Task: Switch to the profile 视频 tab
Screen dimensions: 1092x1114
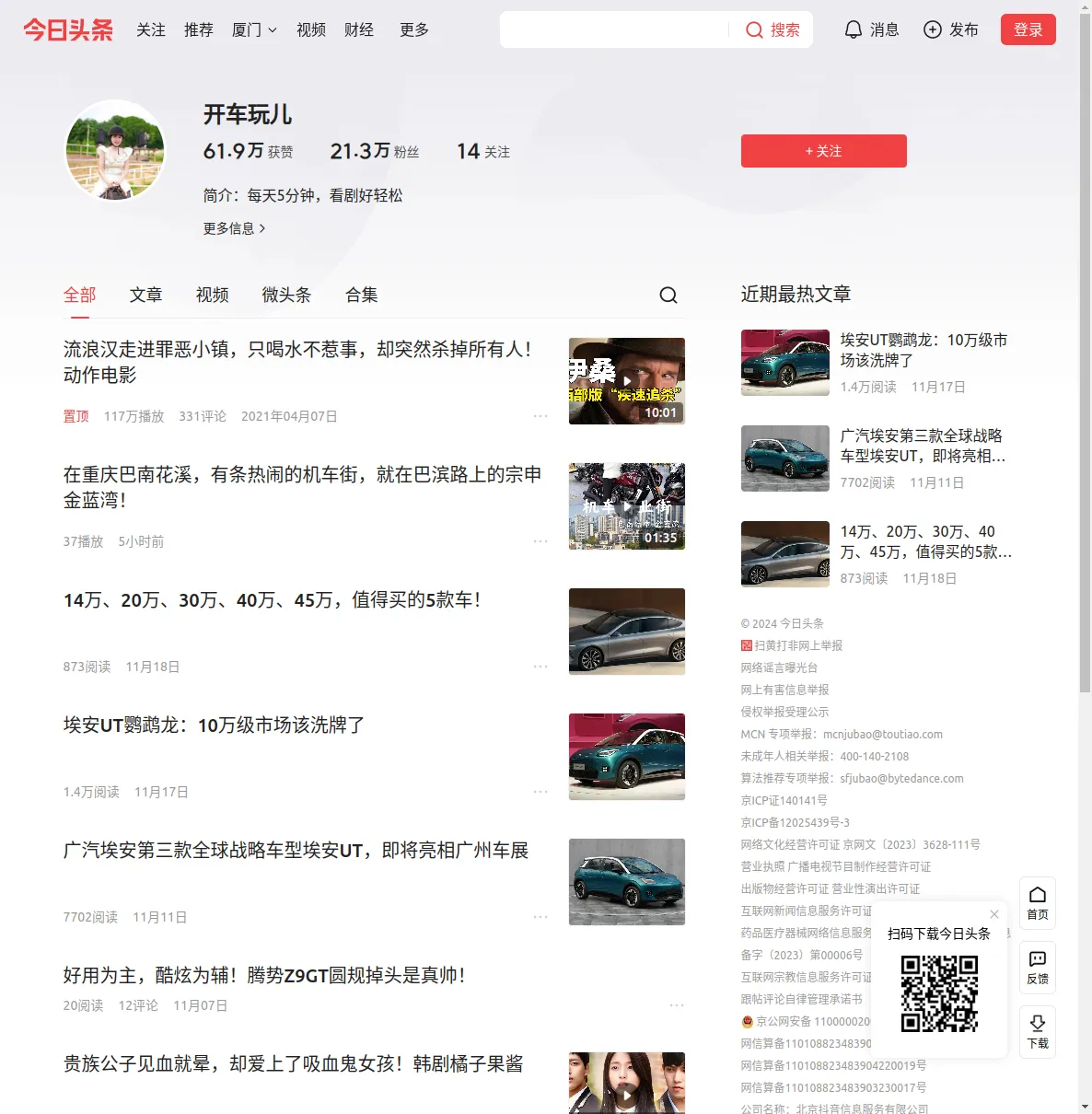Action: [213, 295]
